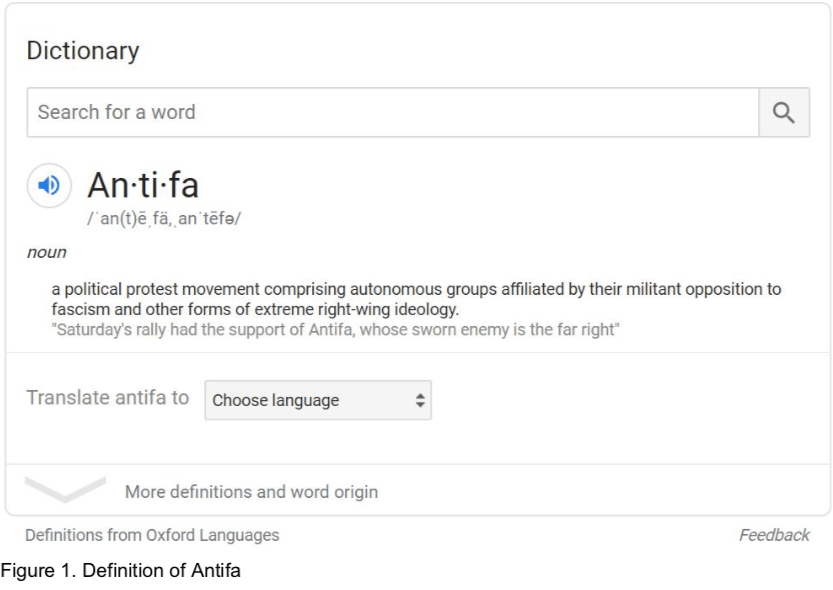Click the magnifying glass search icon
The width and height of the screenshot is (833, 590).
pos(783,113)
